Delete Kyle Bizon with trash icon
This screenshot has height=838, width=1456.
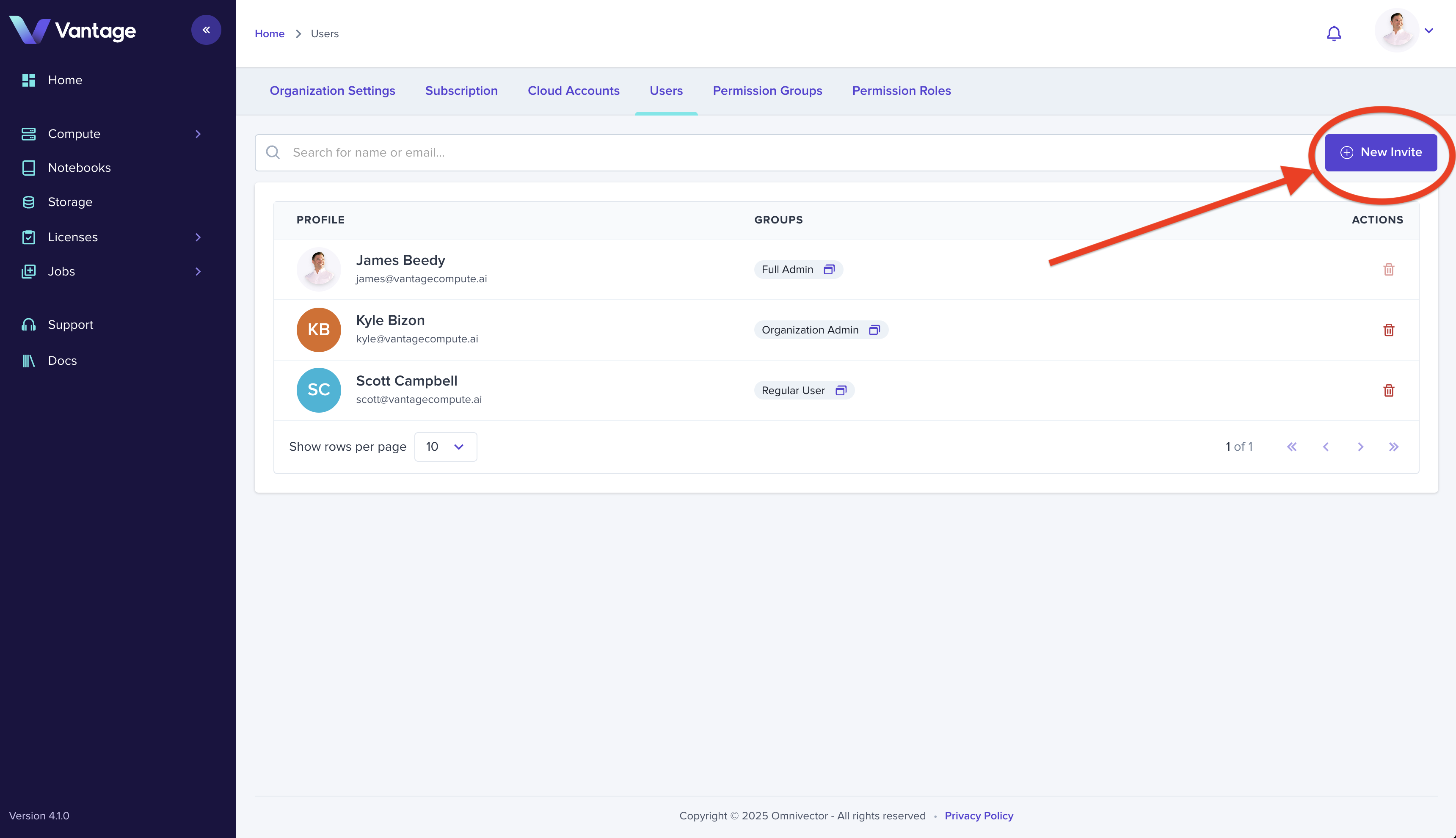(1388, 330)
